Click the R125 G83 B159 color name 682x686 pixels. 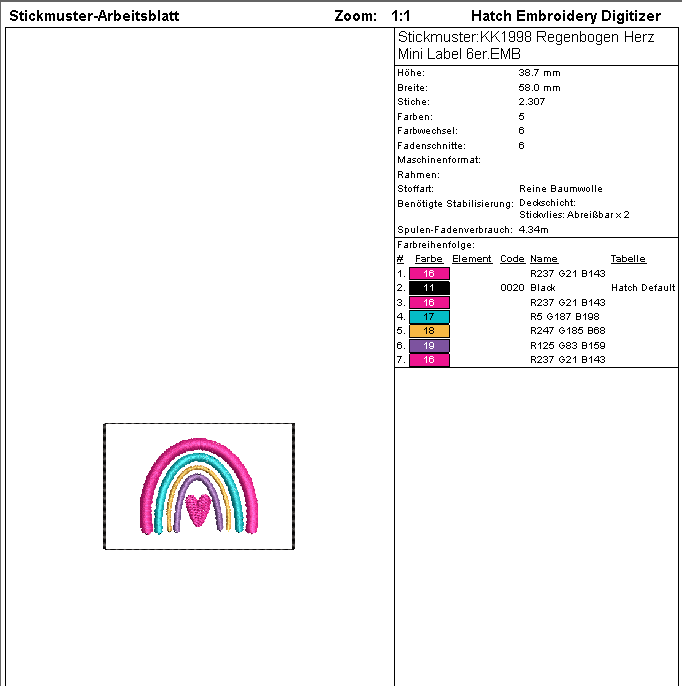coord(568,345)
